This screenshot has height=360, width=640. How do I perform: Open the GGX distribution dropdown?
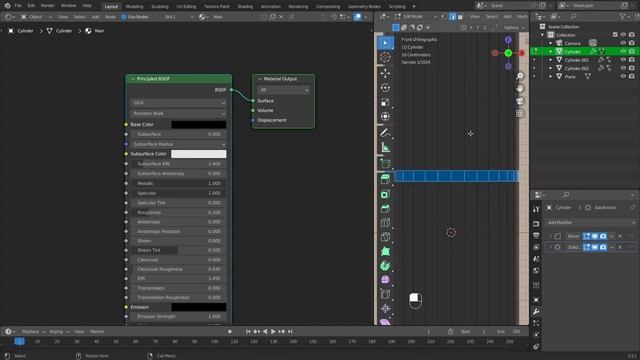178,103
